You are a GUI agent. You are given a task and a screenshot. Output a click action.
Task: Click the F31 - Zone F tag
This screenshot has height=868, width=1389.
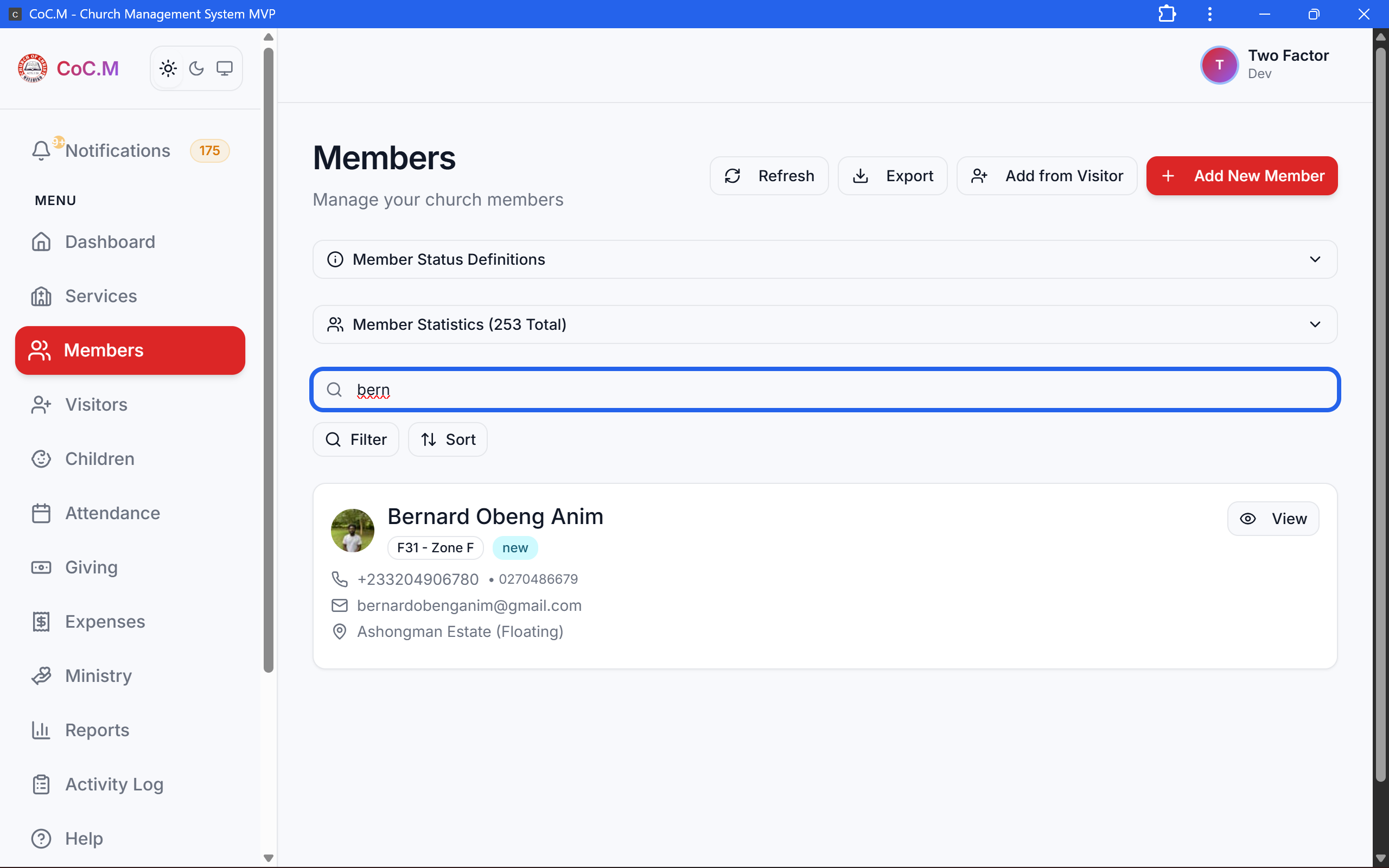click(436, 548)
